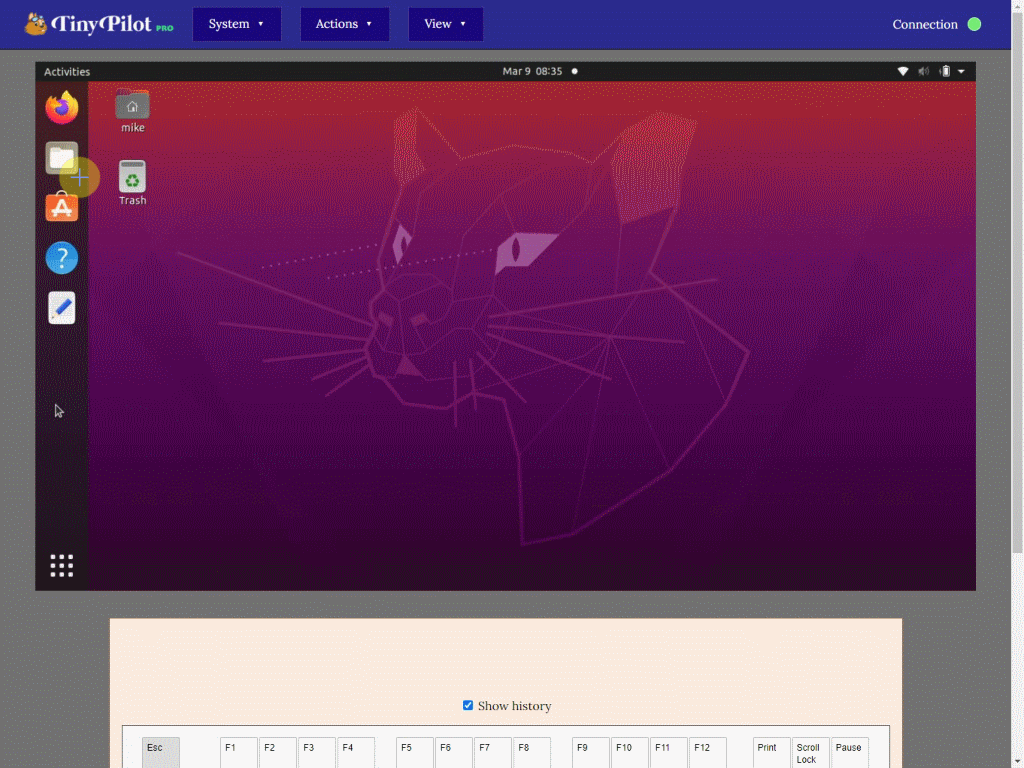Click the Scroll Lock virtual key
Image resolution: width=1024 pixels, height=768 pixels.
pyautogui.click(x=811, y=753)
